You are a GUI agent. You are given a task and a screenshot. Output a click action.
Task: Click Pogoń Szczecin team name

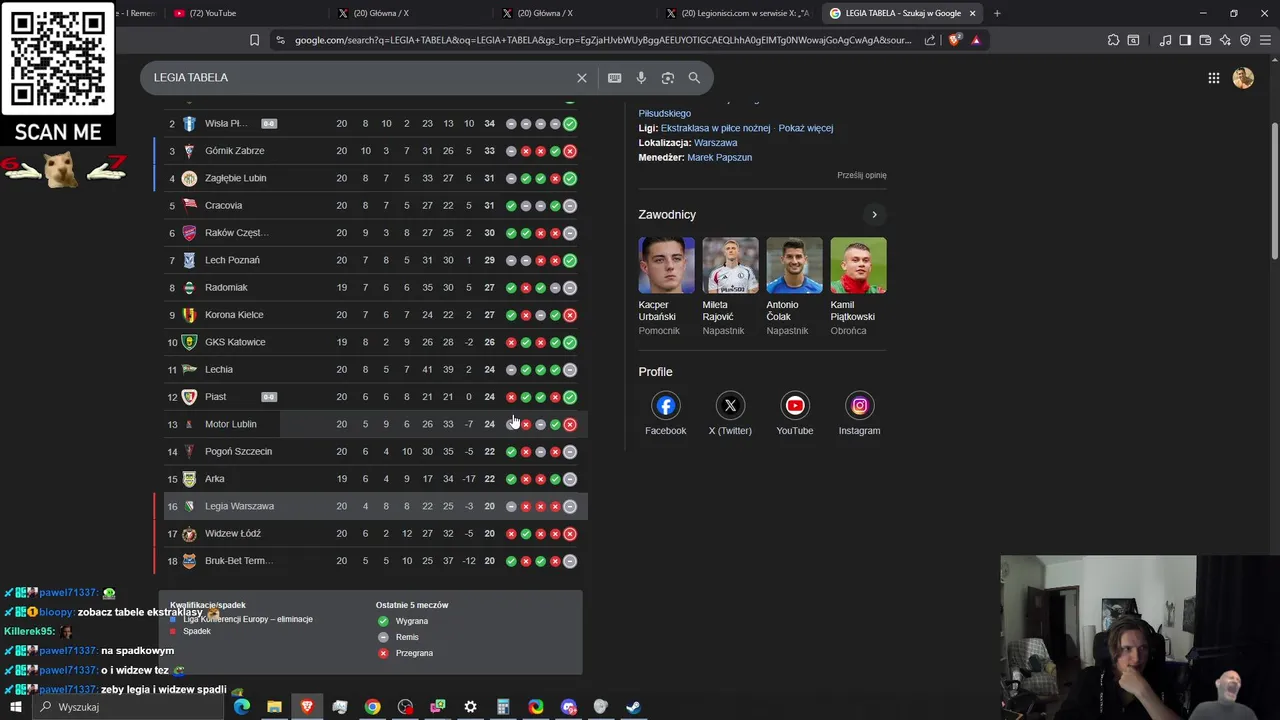tap(238, 452)
